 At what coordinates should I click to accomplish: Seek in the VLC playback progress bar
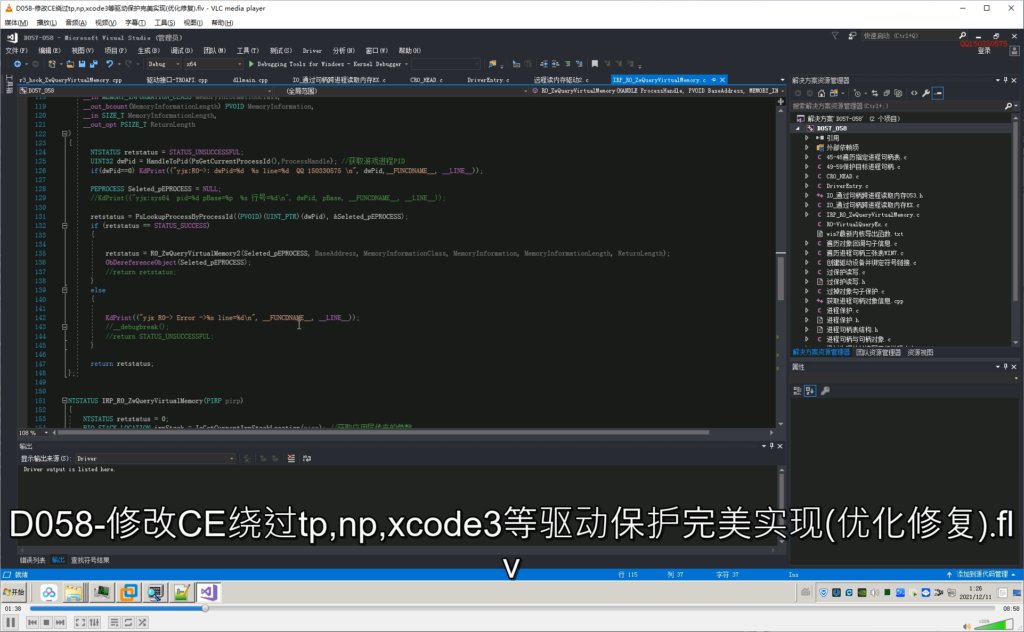tap(512, 608)
